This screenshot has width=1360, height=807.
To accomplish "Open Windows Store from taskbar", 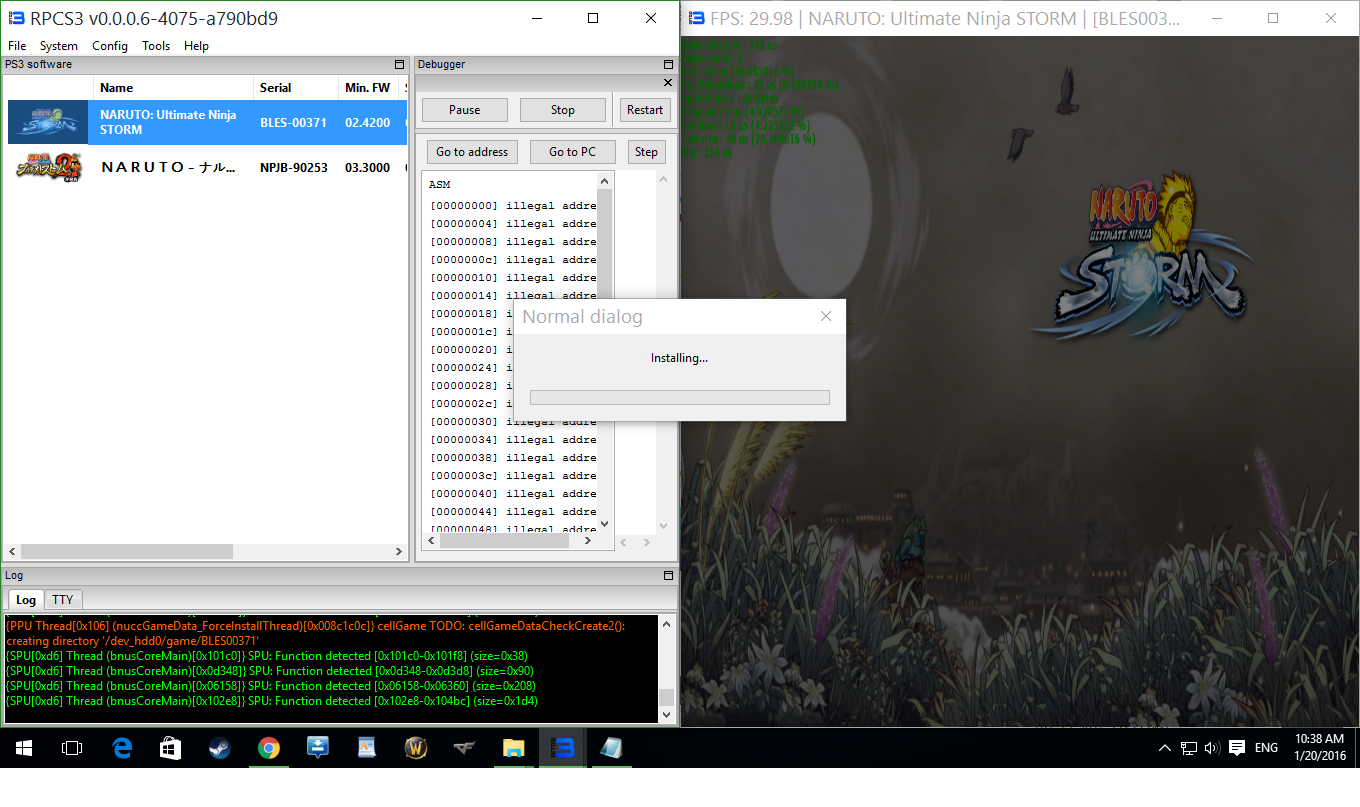I will (170, 748).
